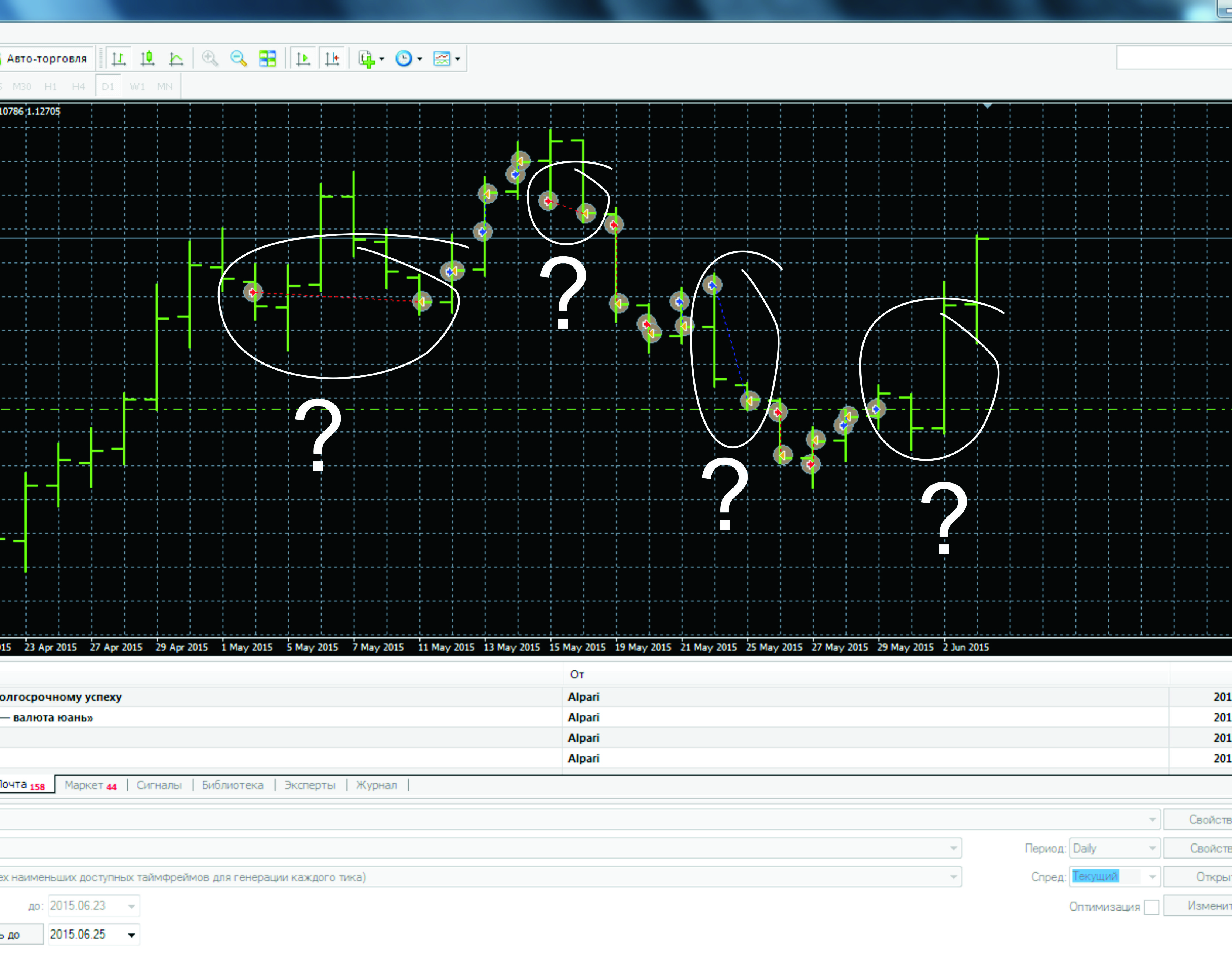Tile chart windows using grid icon
The width and height of the screenshot is (1232, 956).
[x=267, y=59]
